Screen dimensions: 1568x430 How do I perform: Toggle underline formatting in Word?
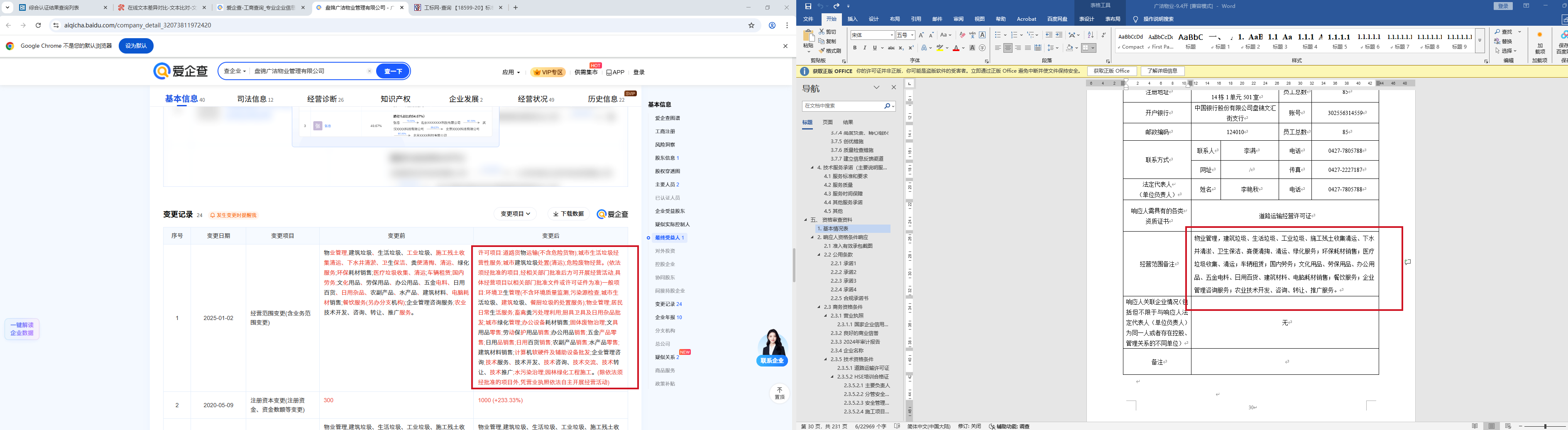pyautogui.click(x=875, y=48)
